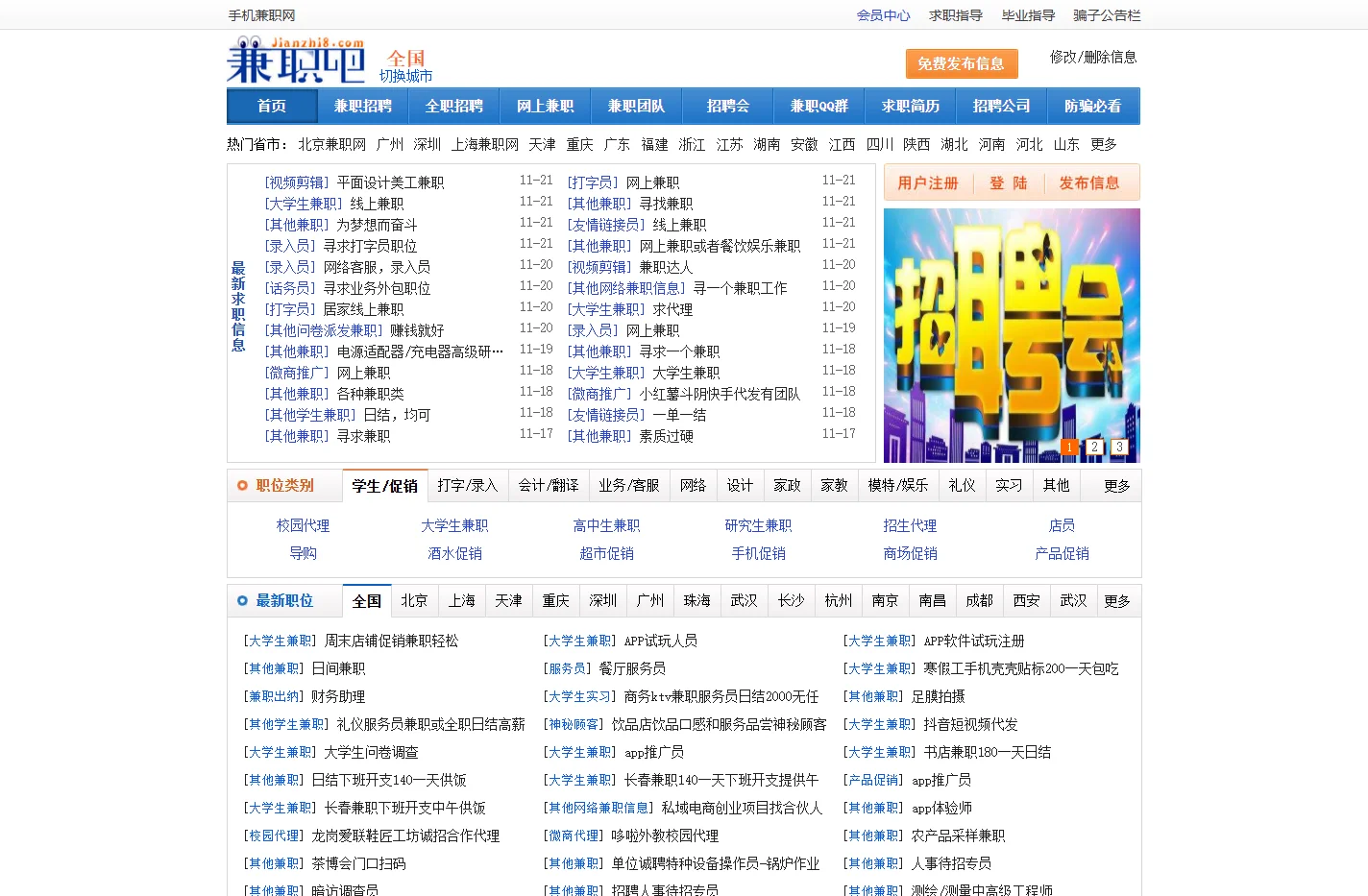Click 发布信息 in user panel
1368x896 pixels.
point(1089,182)
